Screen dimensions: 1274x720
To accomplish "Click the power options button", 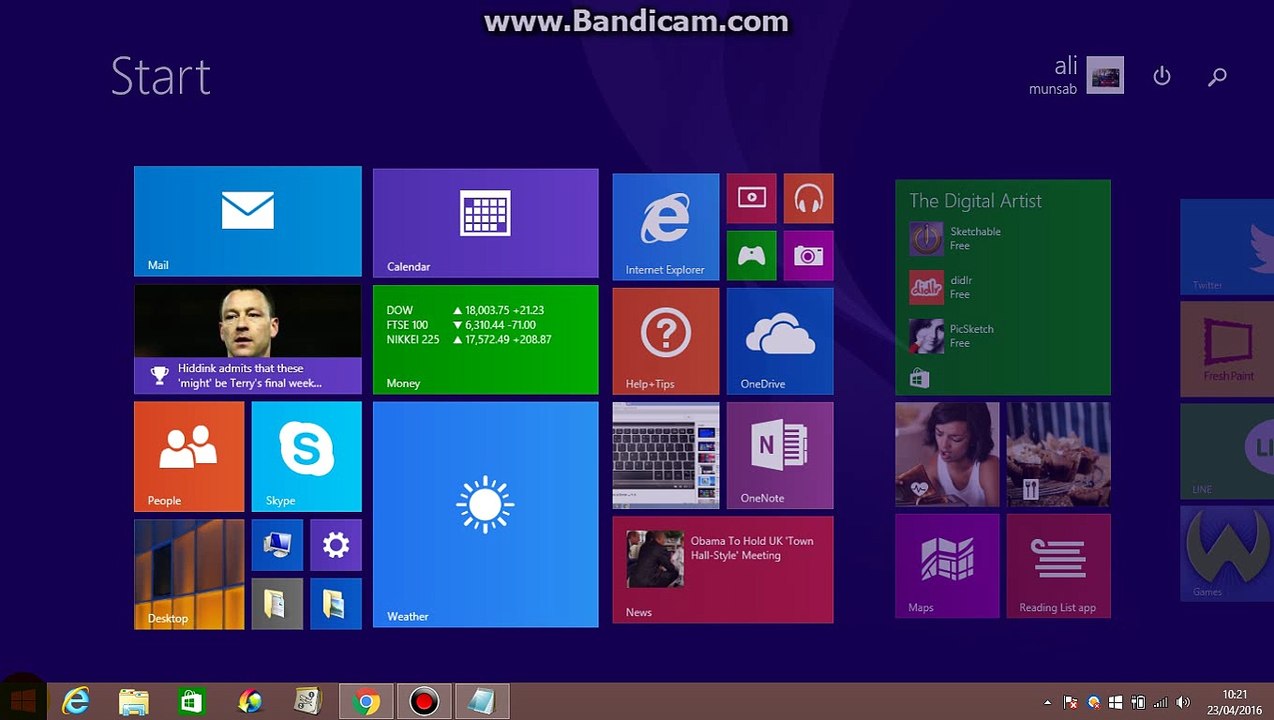I will (1161, 76).
